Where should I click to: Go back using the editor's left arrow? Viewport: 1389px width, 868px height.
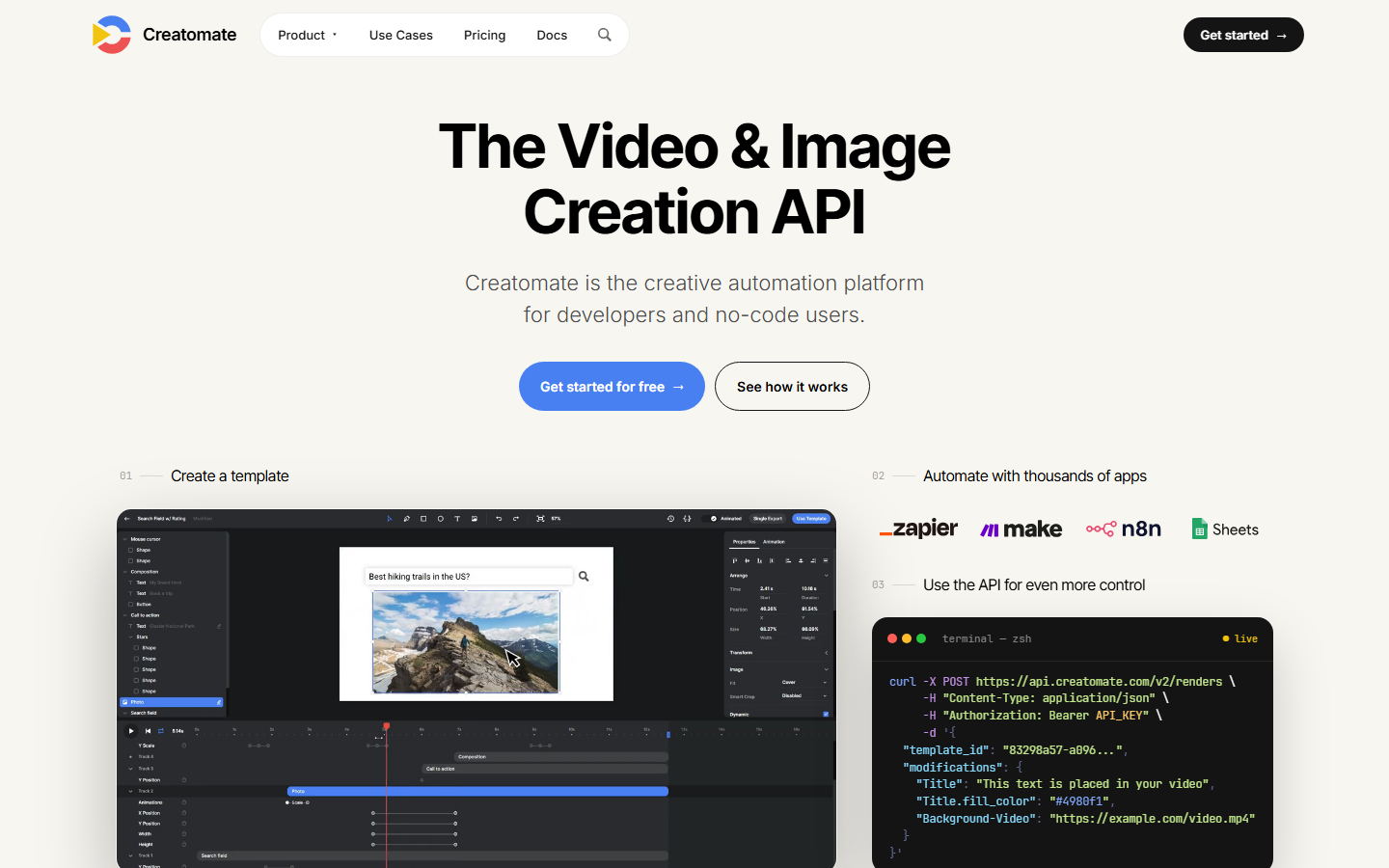click(x=127, y=519)
